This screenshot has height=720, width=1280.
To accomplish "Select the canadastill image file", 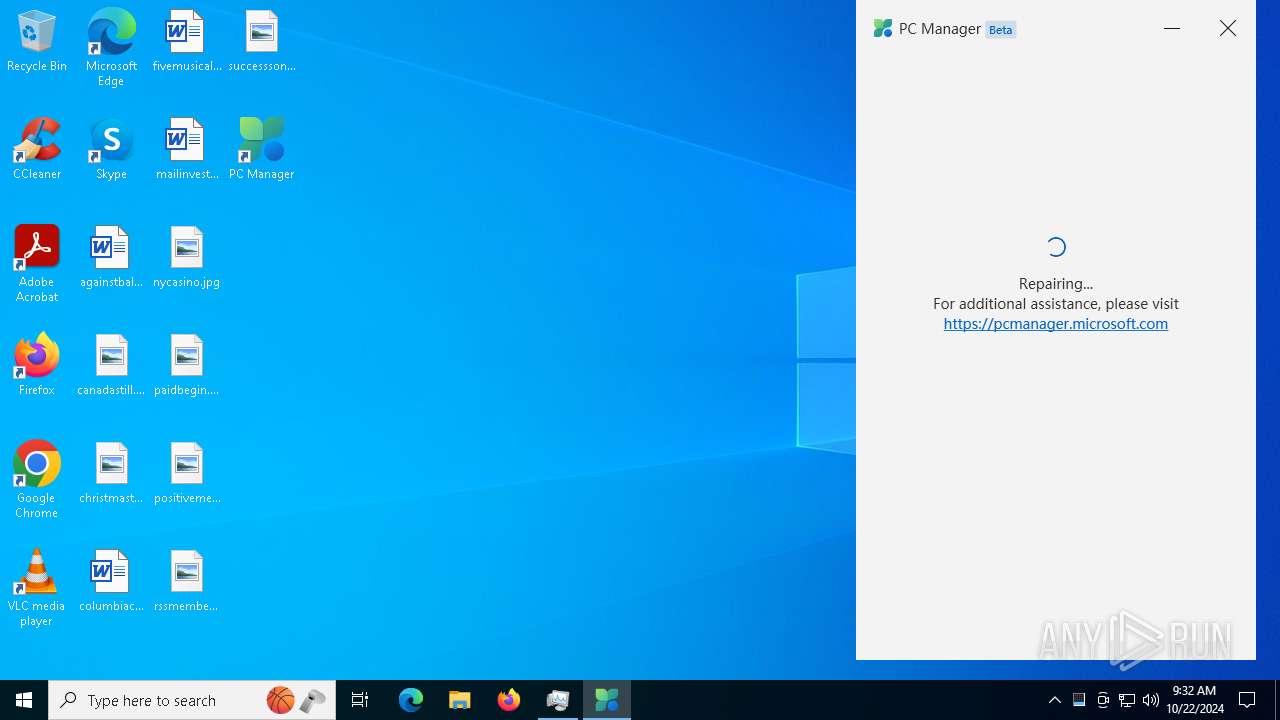I will point(111,365).
